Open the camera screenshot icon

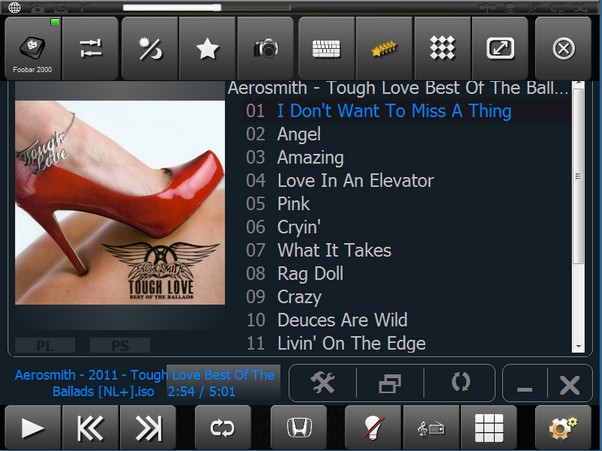[x=266, y=49]
